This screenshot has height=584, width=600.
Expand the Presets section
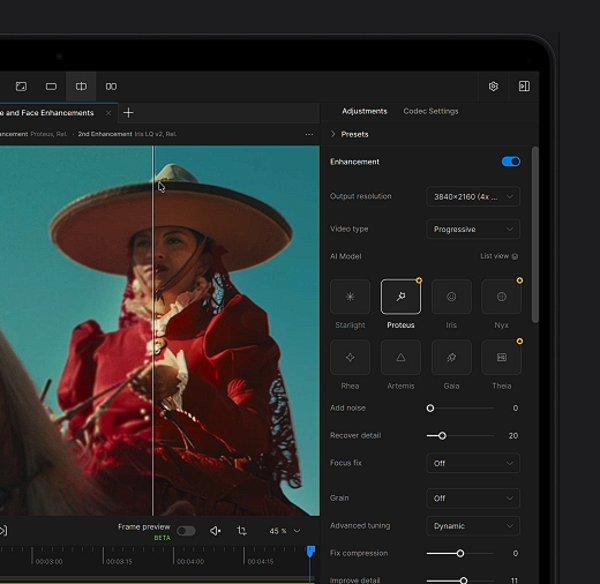pyautogui.click(x=349, y=134)
